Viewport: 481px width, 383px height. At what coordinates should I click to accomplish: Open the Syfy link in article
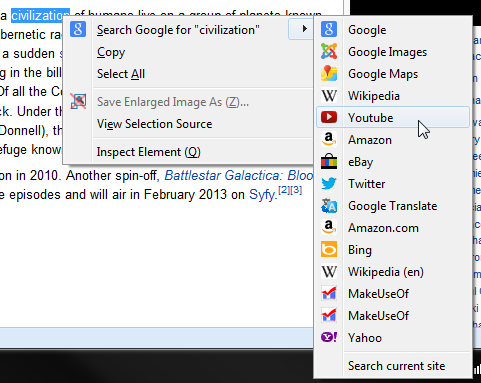pyautogui.click(x=263, y=195)
